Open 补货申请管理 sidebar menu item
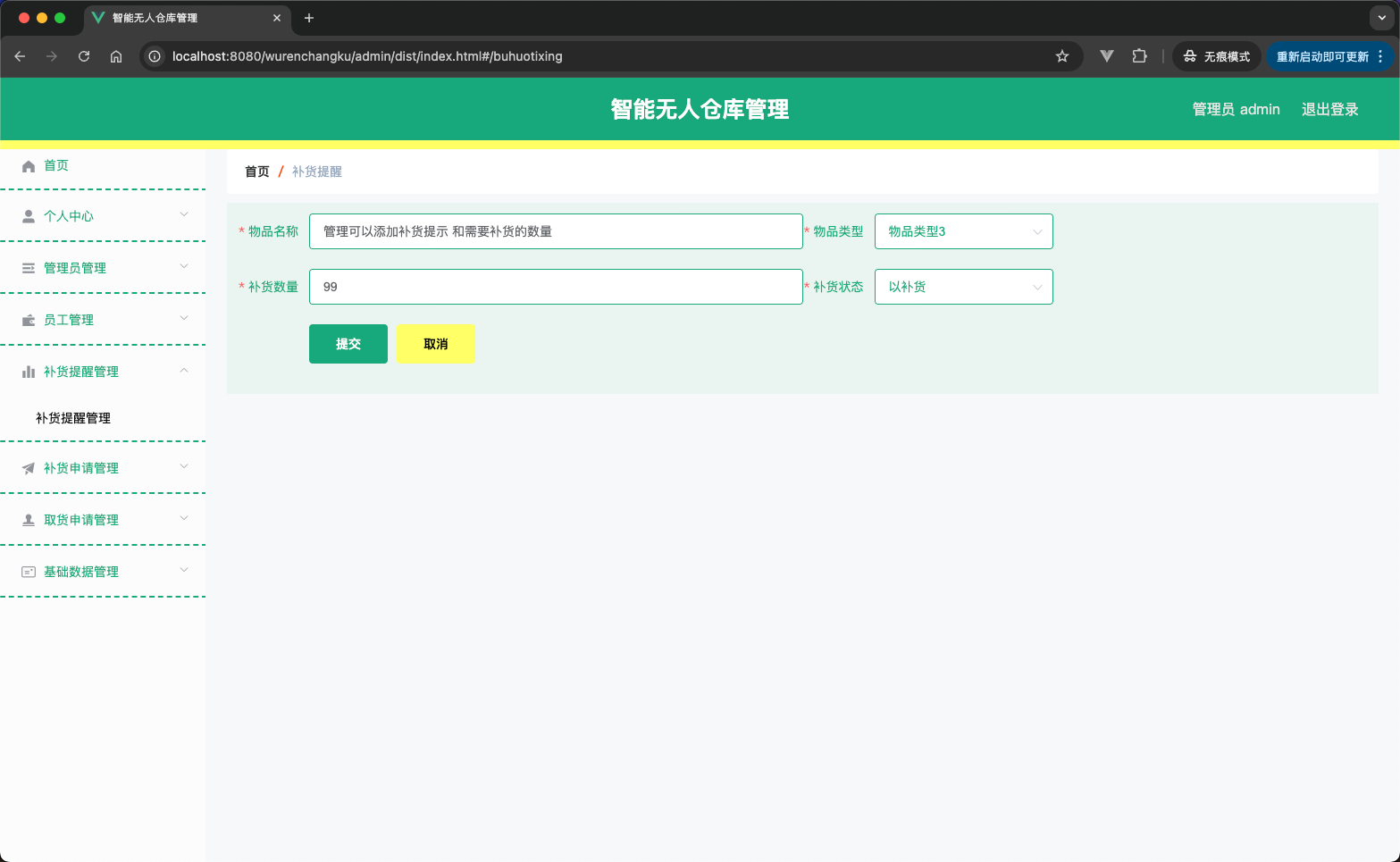The image size is (1400, 862). (x=103, y=468)
